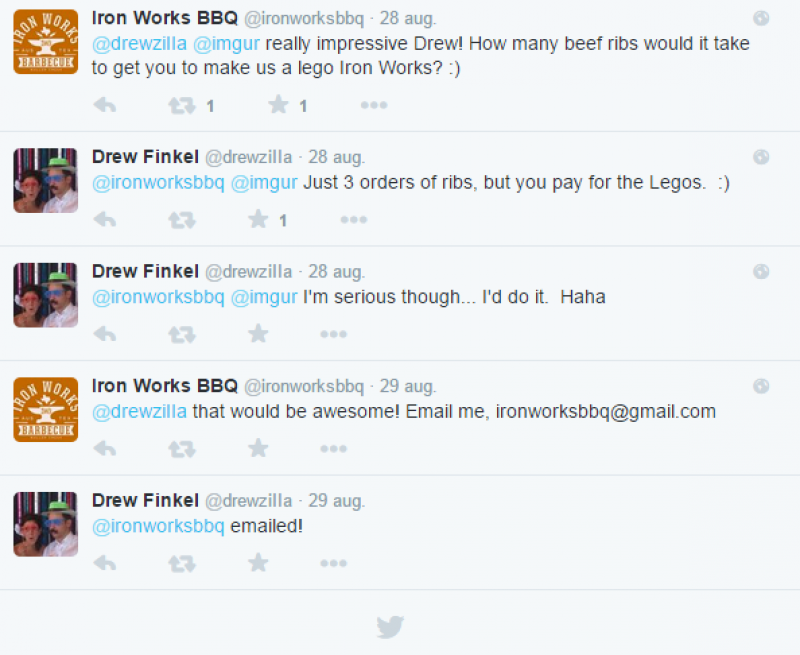This screenshot has height=655, width=800.
Task: Retweet 'I'm serious though' tweet
Action: coord(182,334)
